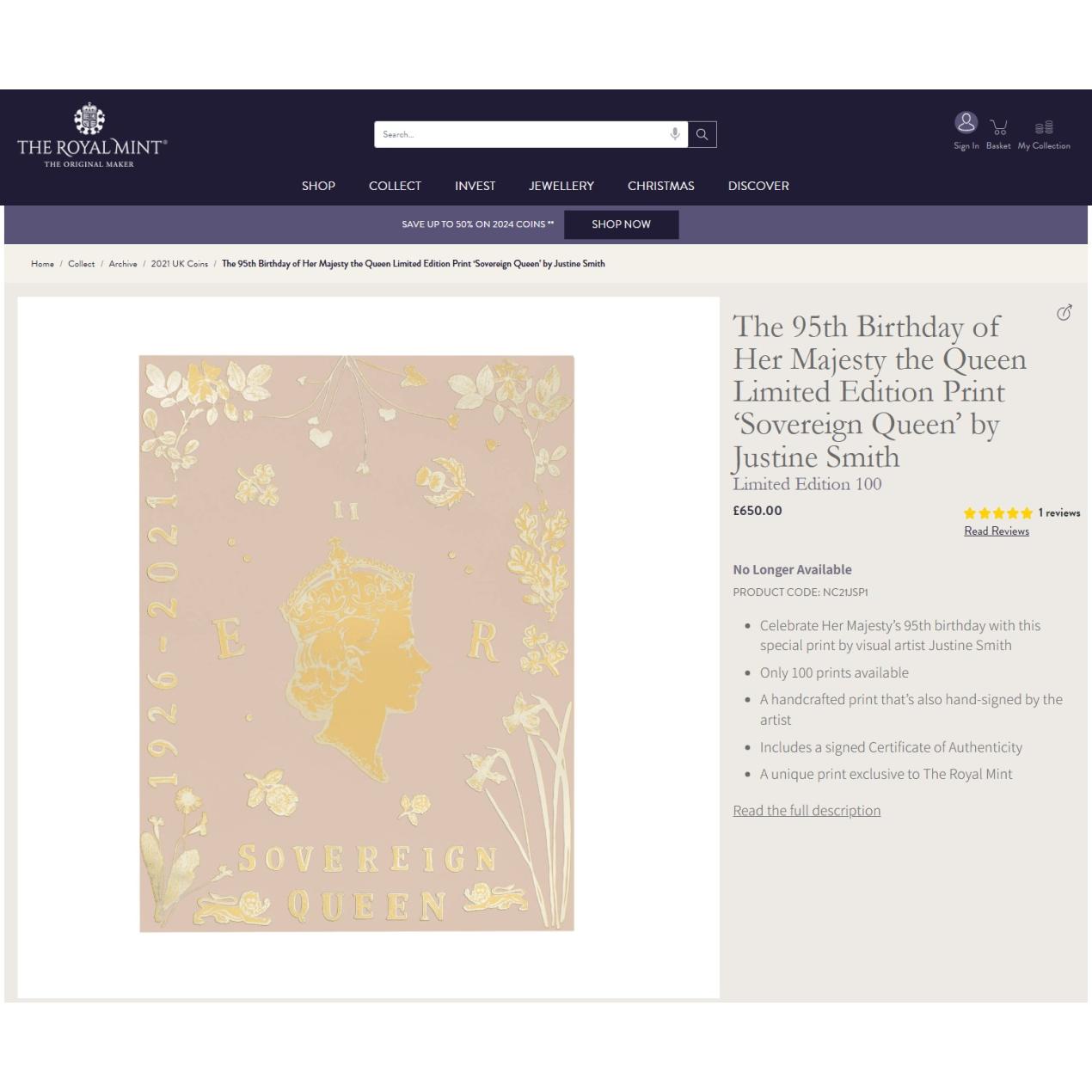Click the magnifying glass search button

tap(702, 134)
